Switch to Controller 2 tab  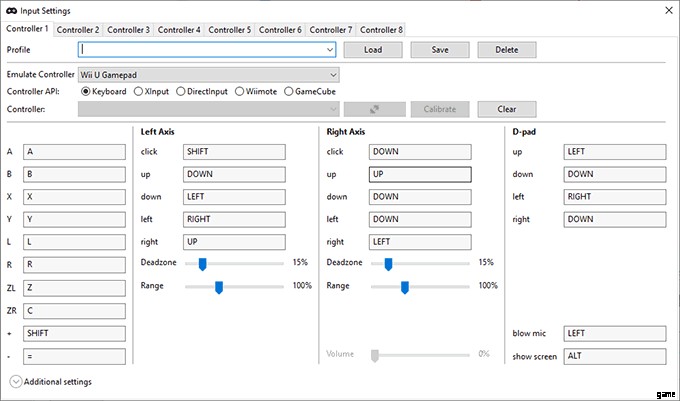click(x=78, y=30)
